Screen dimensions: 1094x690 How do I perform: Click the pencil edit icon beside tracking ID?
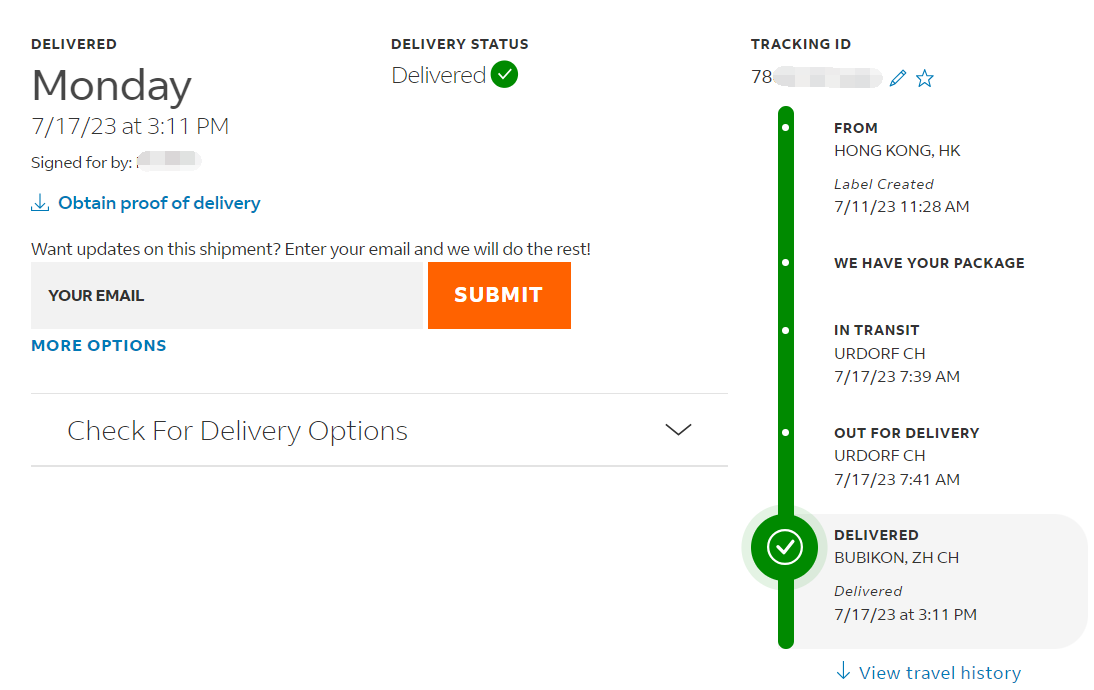tap(898, 78)
